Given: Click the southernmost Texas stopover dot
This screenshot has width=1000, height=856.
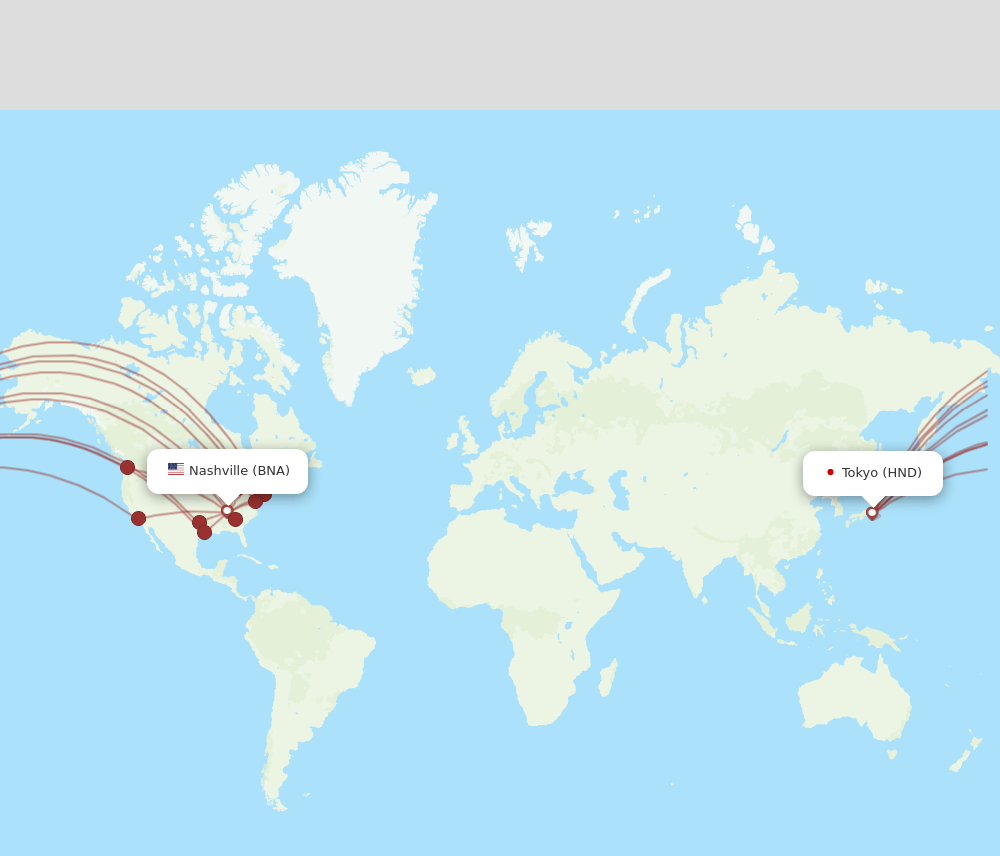Looking at the screenshot, I should (204, 532).
